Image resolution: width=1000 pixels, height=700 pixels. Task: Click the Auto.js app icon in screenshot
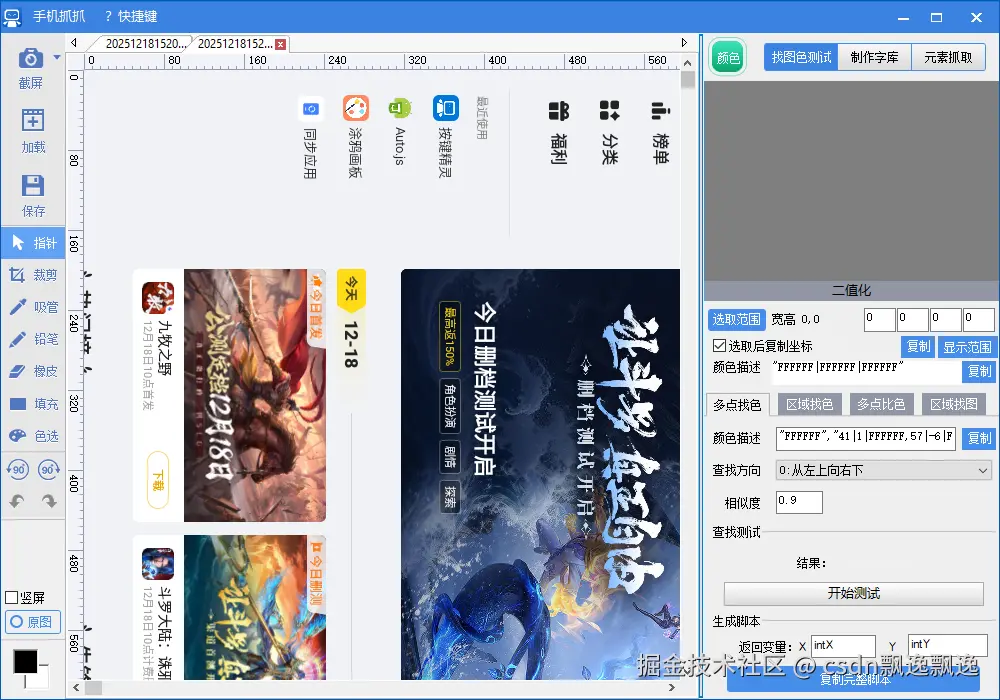(400, 108)
